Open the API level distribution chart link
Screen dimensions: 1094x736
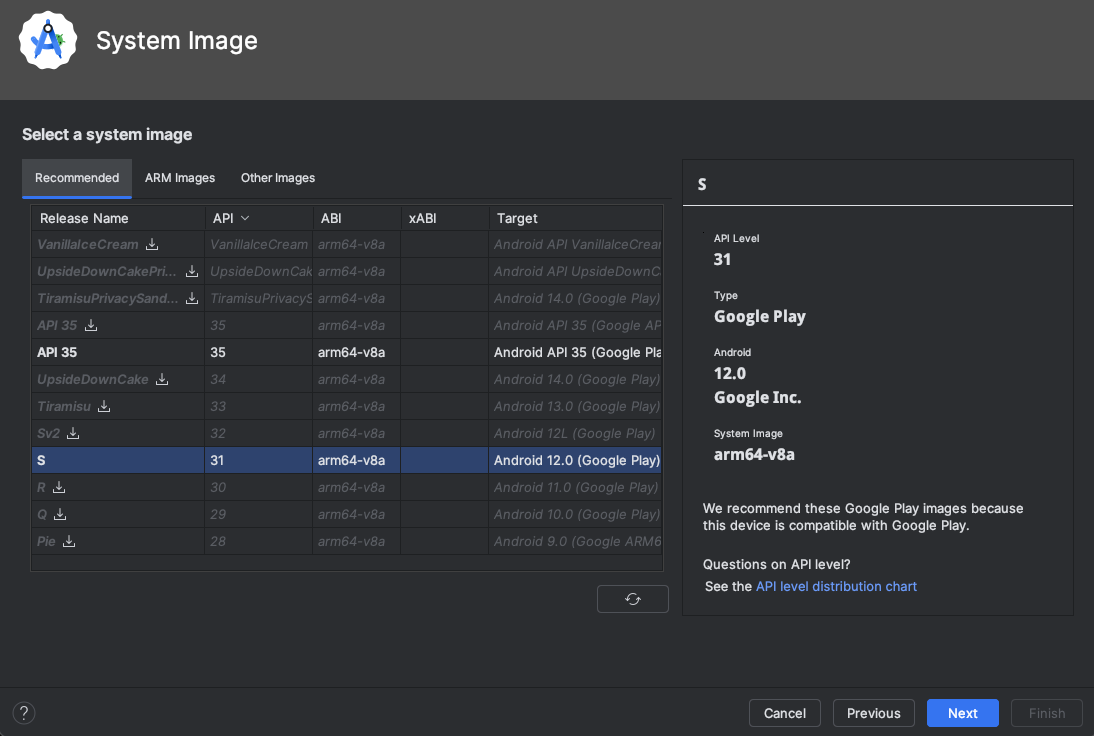pos(836,587)
